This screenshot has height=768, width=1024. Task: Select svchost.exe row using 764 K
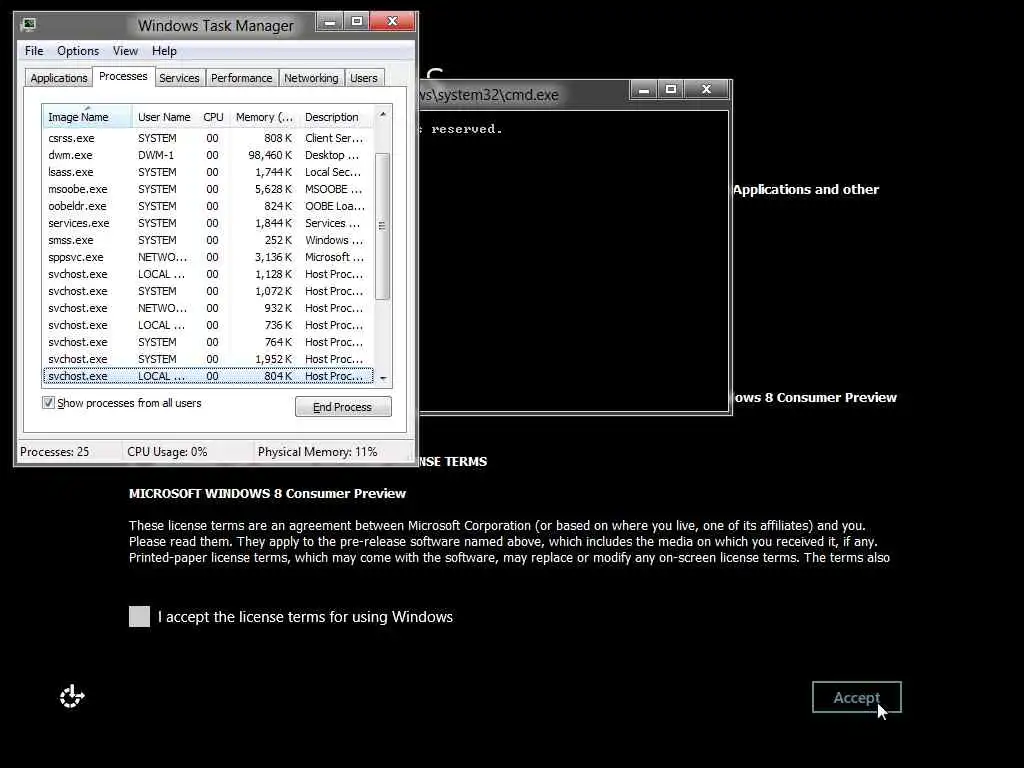tap(208, 342)
